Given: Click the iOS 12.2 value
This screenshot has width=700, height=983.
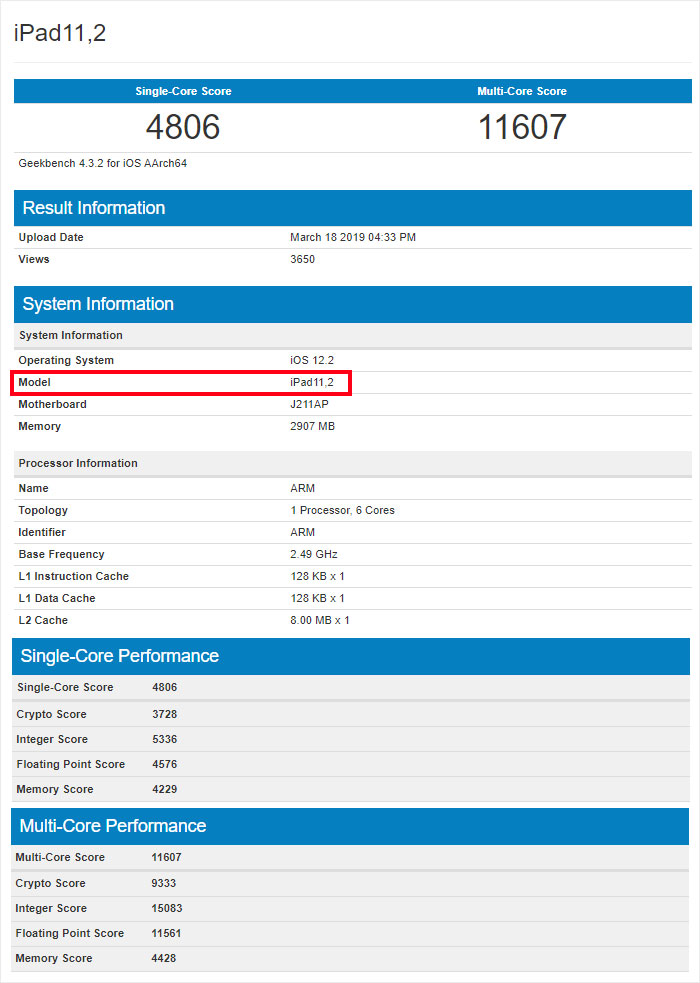Looking at the screenshot, I should tap(311, 360).
